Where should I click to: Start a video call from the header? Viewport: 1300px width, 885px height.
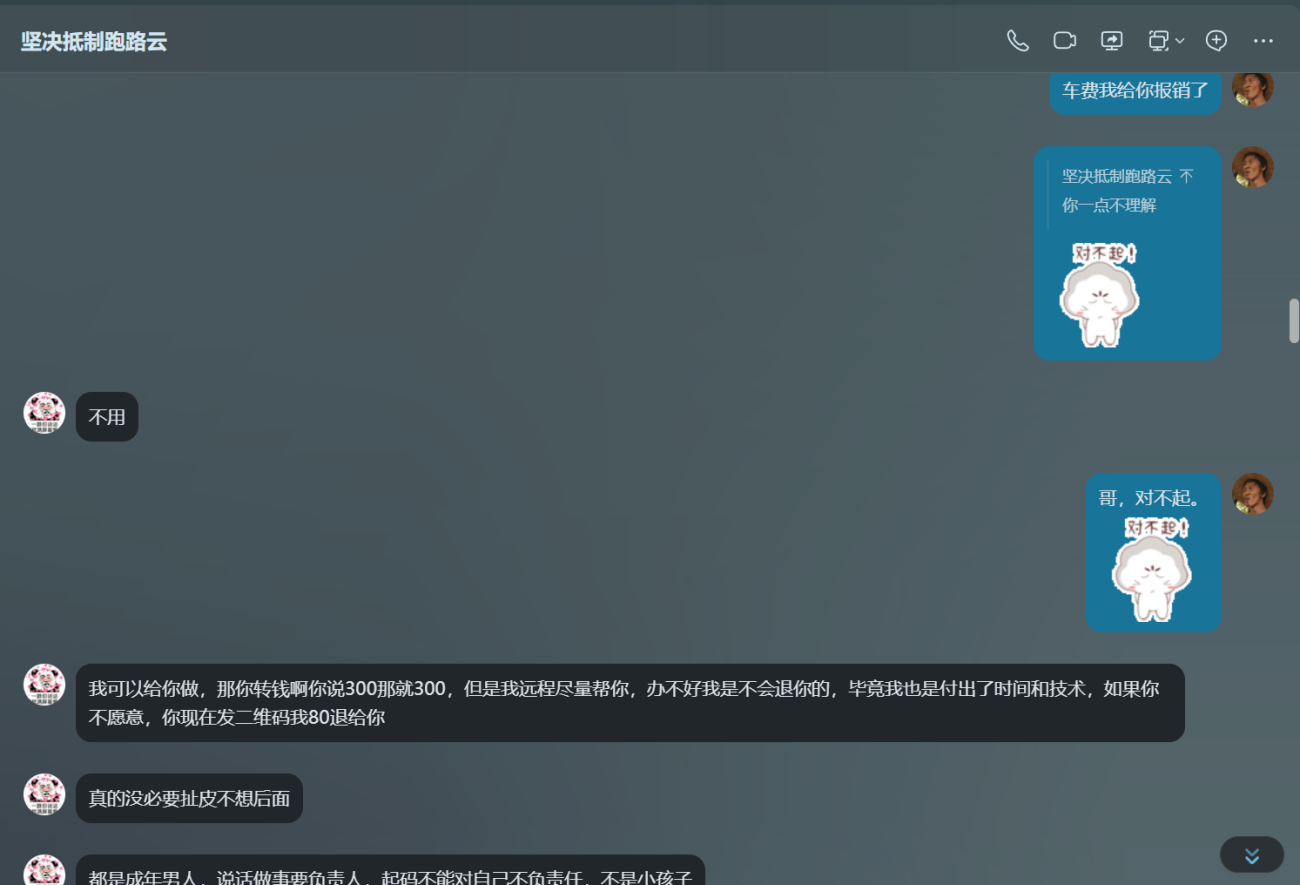(x=1064, y=41)
